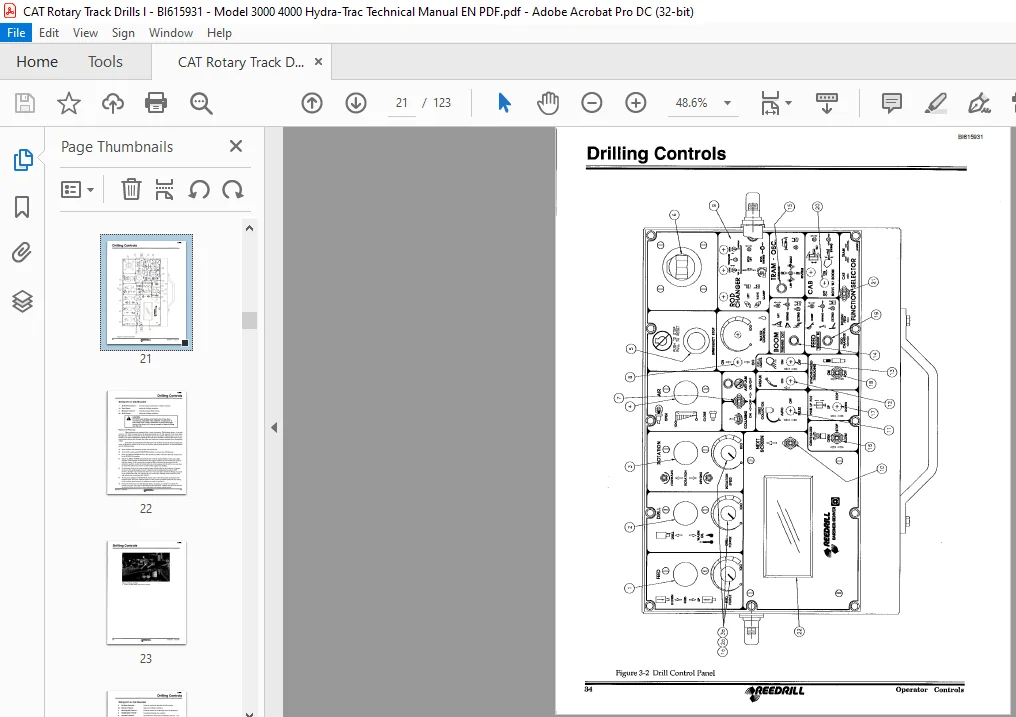Activate the Hand pan tool

[548, 103]
